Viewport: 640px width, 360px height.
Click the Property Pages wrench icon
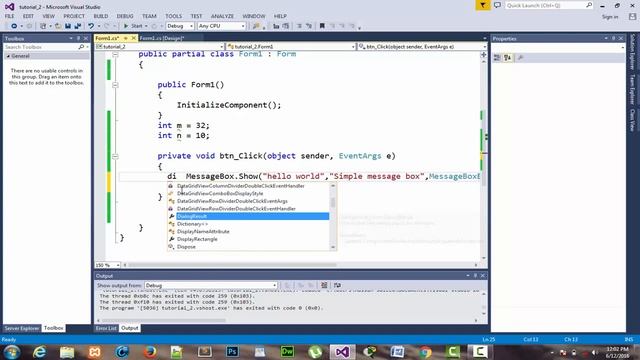tap(520, 58)
